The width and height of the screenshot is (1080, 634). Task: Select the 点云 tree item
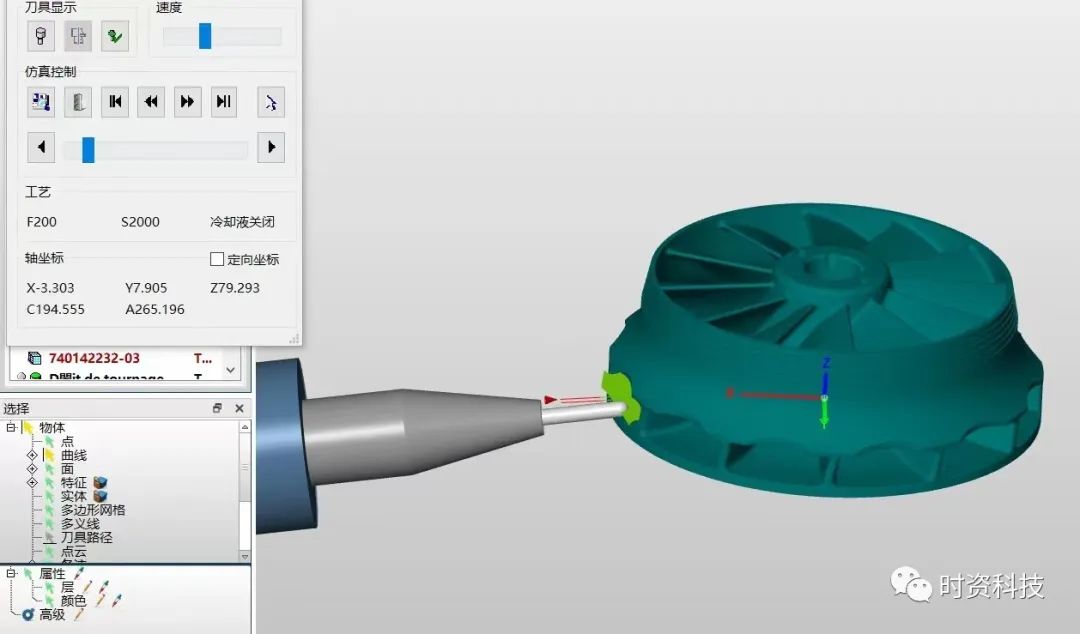click(x=74, y=551)
